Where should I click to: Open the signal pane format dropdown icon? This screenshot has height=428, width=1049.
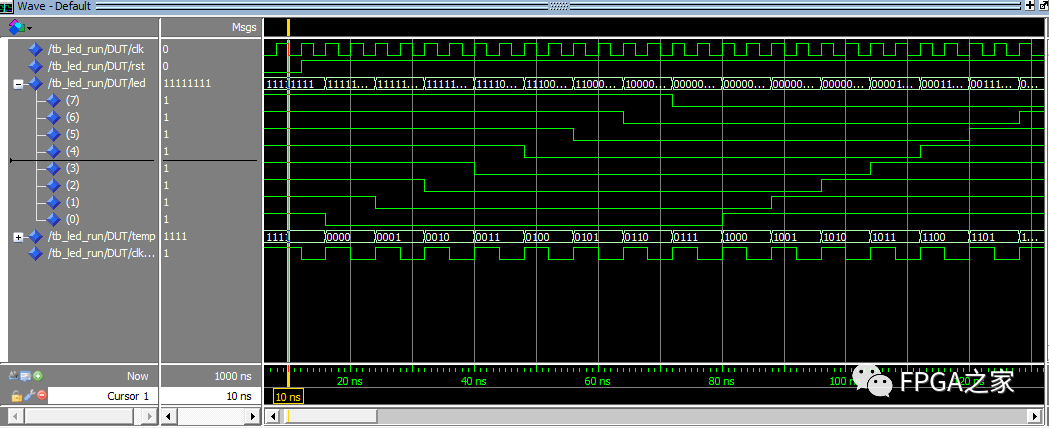(19, 26)
